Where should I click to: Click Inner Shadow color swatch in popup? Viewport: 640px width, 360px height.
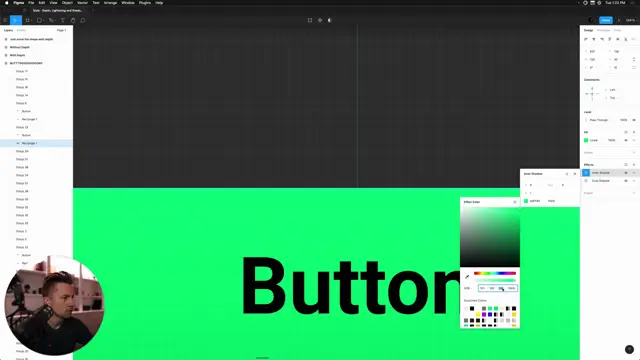pos(526,201)
